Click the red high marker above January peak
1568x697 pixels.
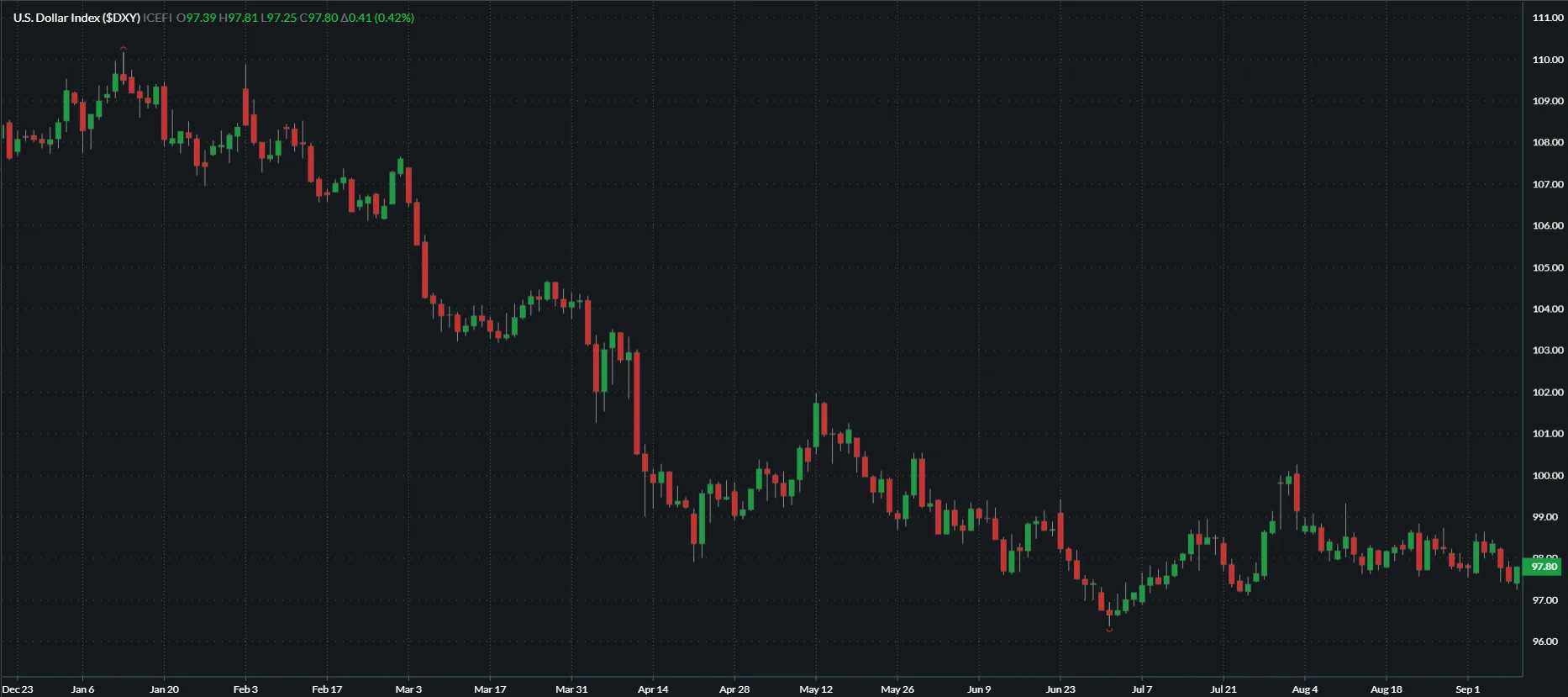tap(124, 49)
